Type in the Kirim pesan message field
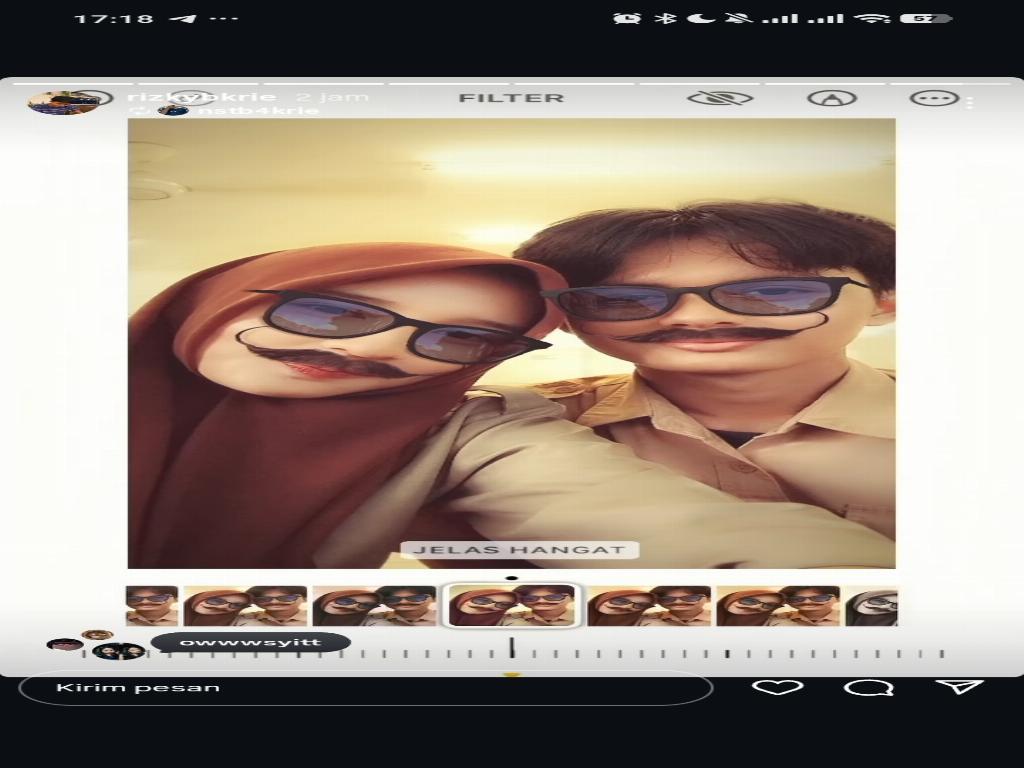Viewport: 1024px width, 768px height. click(x=365, y=688)
